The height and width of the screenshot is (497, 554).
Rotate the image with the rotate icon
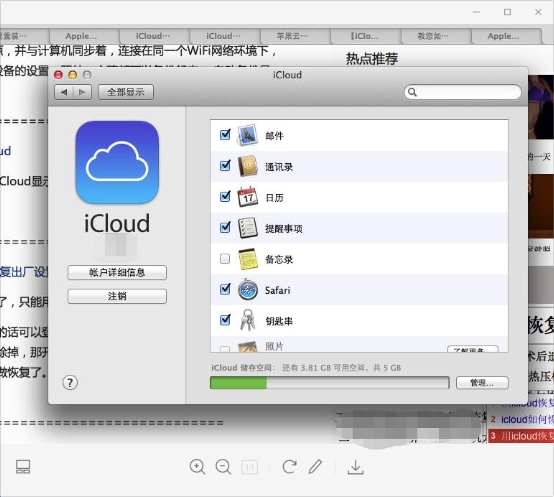click(x=289, y=467)
